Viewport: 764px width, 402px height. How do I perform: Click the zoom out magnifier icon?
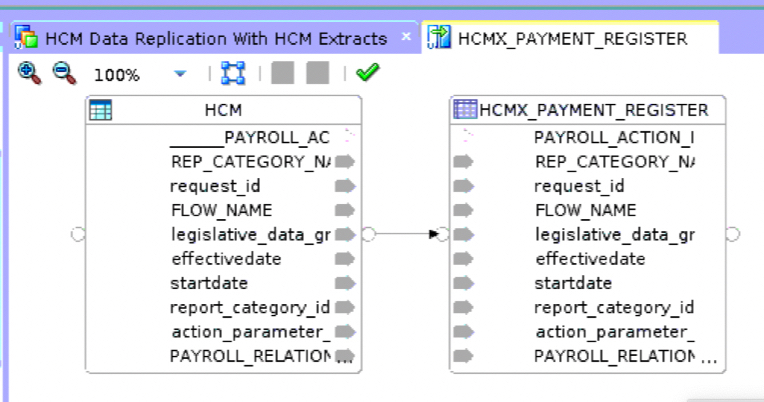click(64, 73)
